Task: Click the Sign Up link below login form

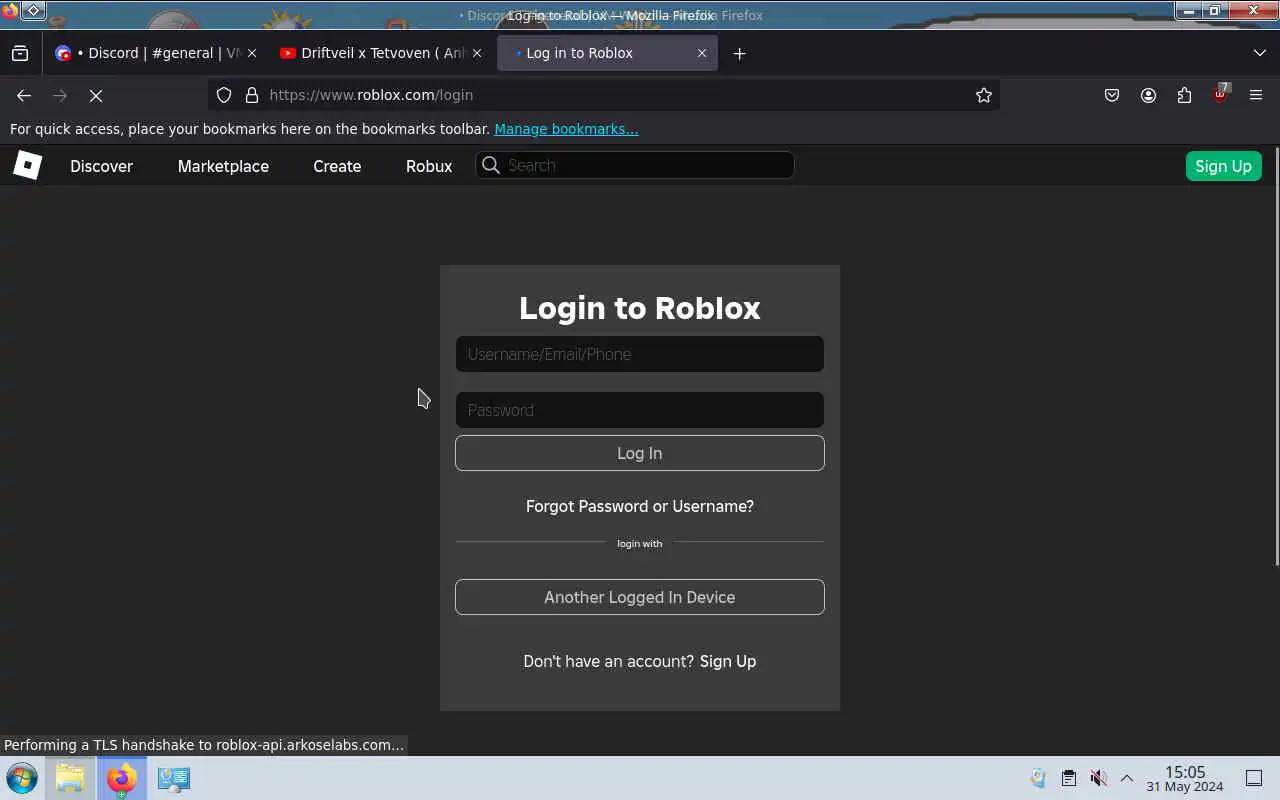Action: pyautogui.click(x=728, y=661)
